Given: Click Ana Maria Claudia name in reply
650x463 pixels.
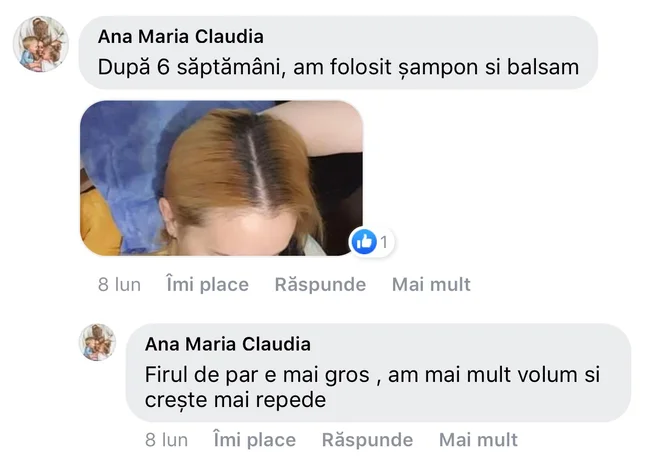Looking at the screenshot, I should (228, 344).
